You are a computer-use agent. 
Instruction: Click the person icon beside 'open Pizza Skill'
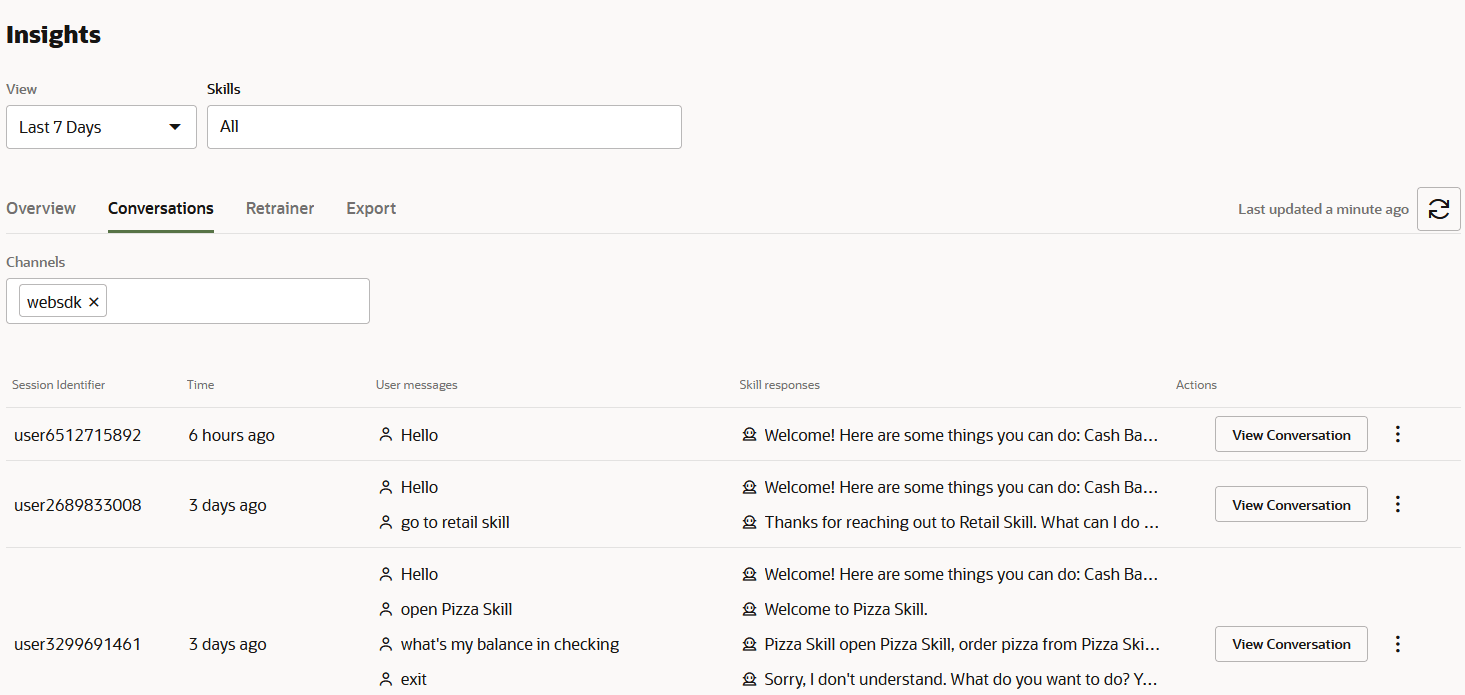[386, 609]
